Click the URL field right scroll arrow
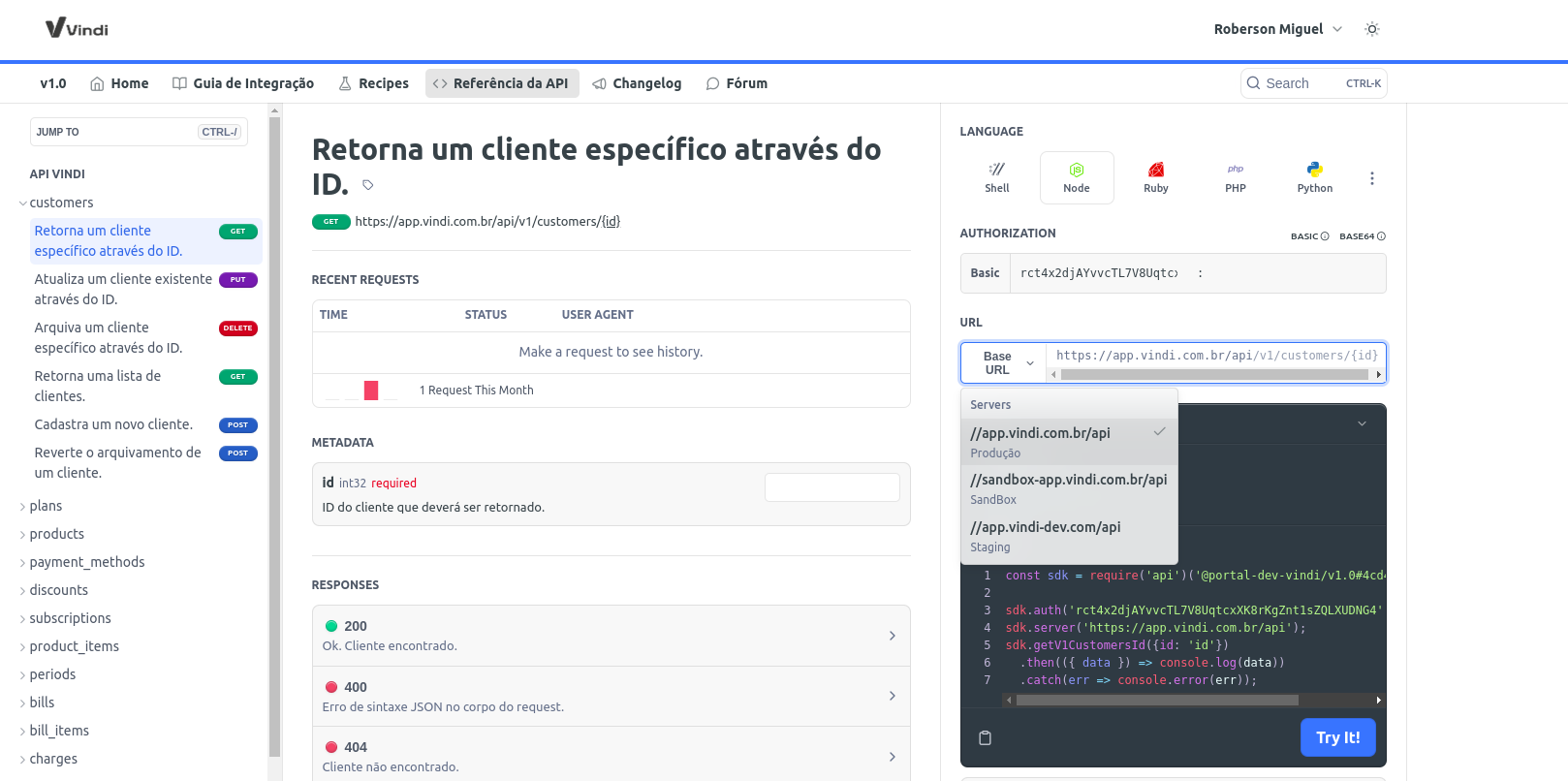Screen dimensions: 1568x781 click(x=1378, y=374)
